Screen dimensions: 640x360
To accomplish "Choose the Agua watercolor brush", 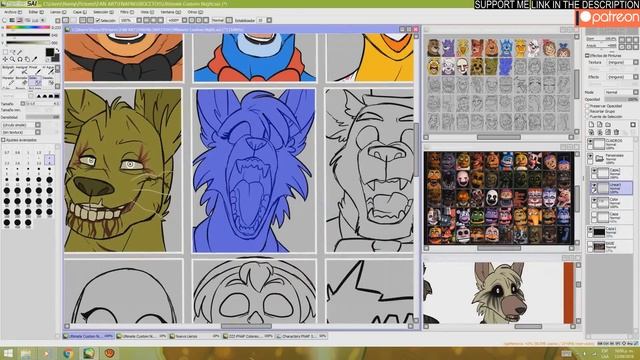I will [x=49, y=70].
